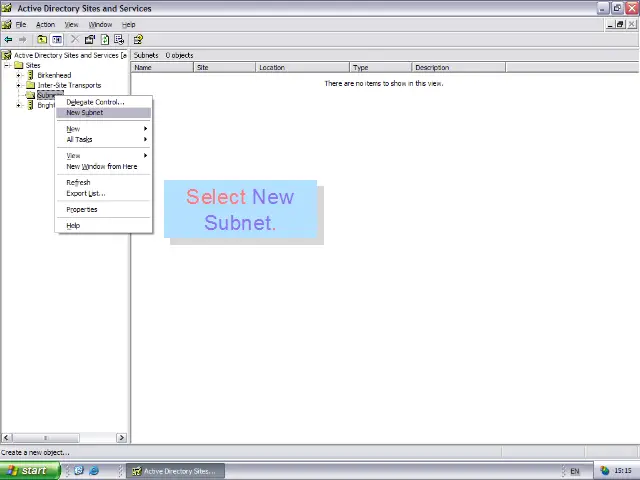Select New Subnet from context menu
Screen dimensions: 640x480
point(85,113)
